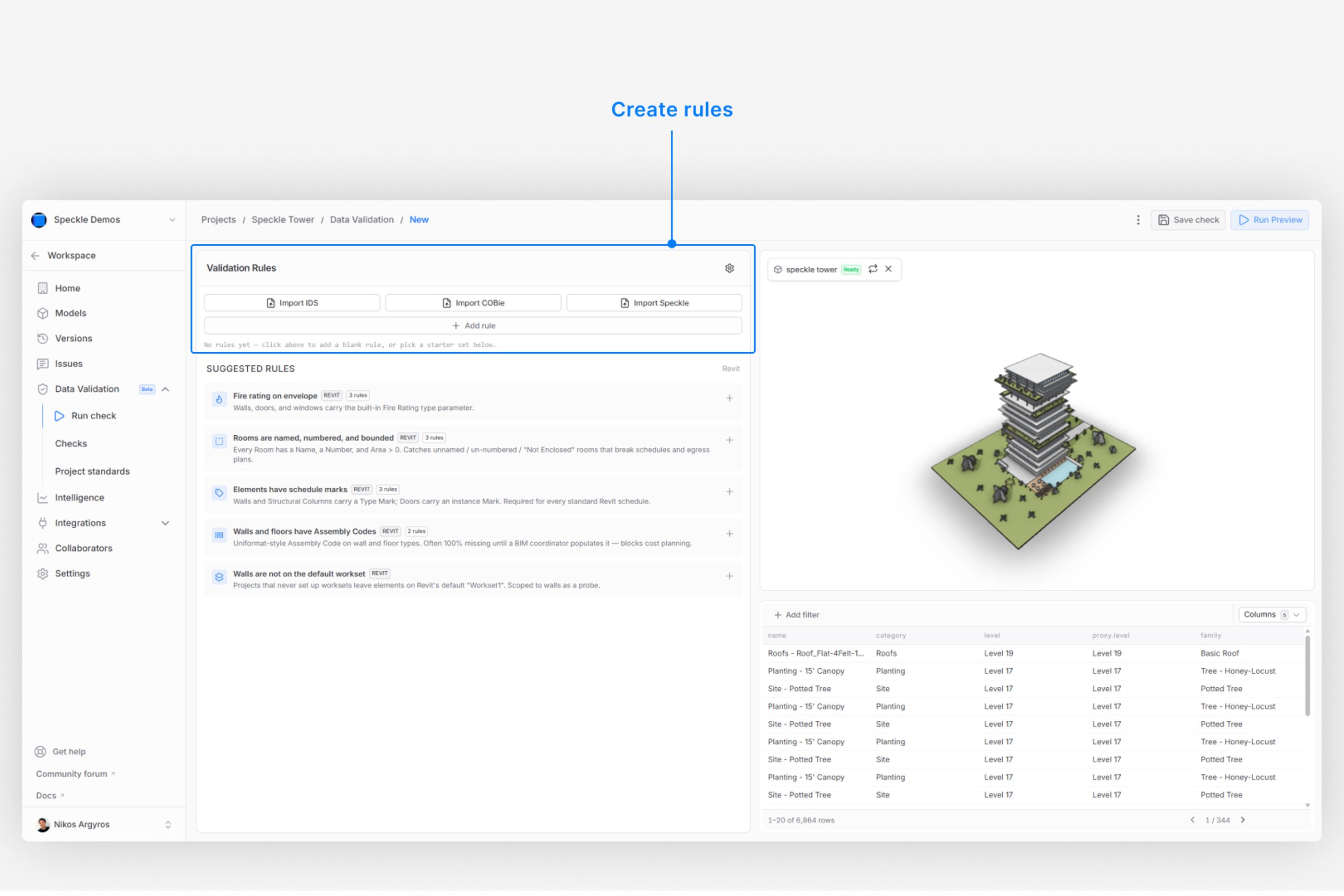1344x896 pixels.
Task: Click Add rule button
Action: tap(473, 326)
